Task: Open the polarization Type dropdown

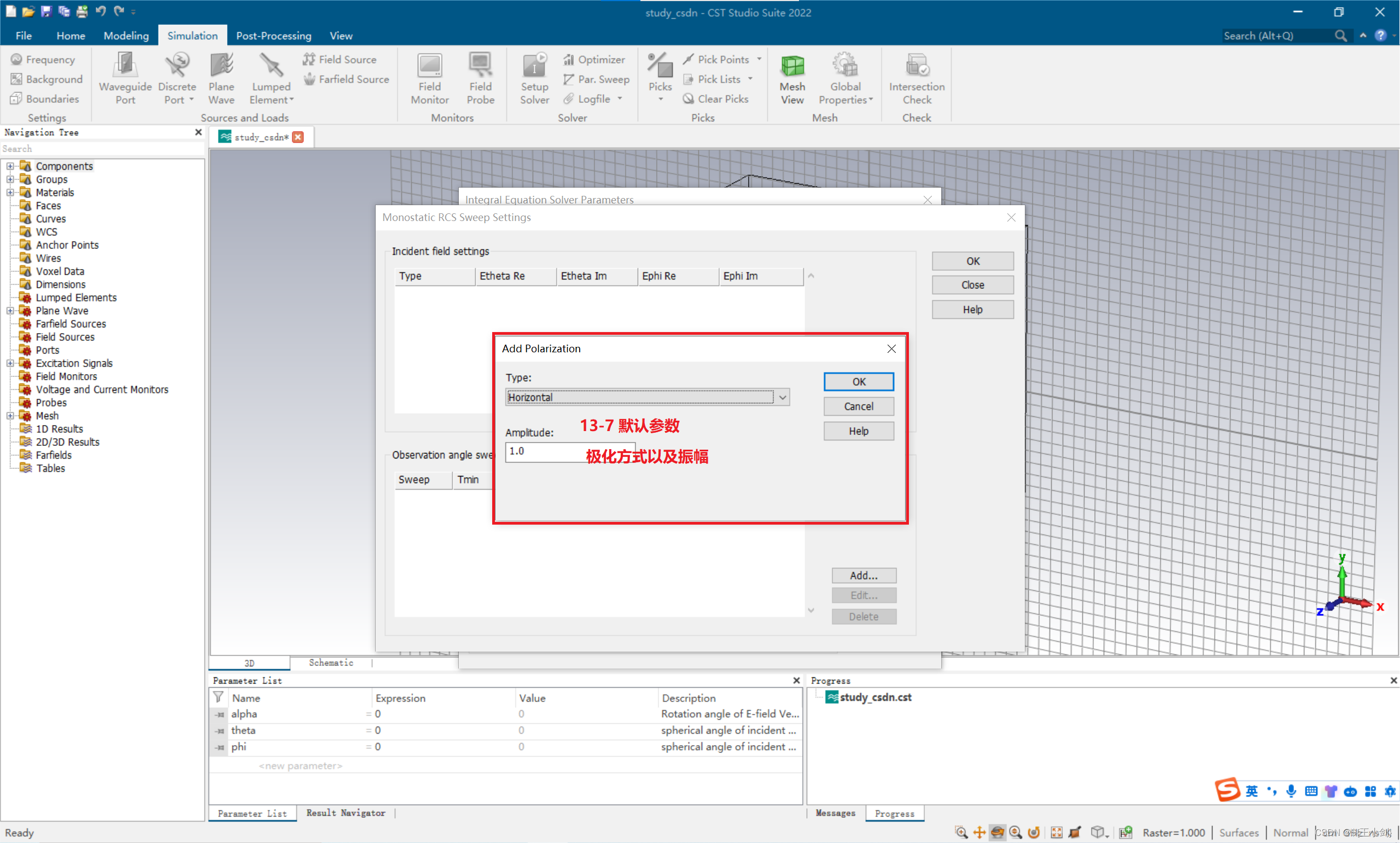Action: click(x=783, y=398)
